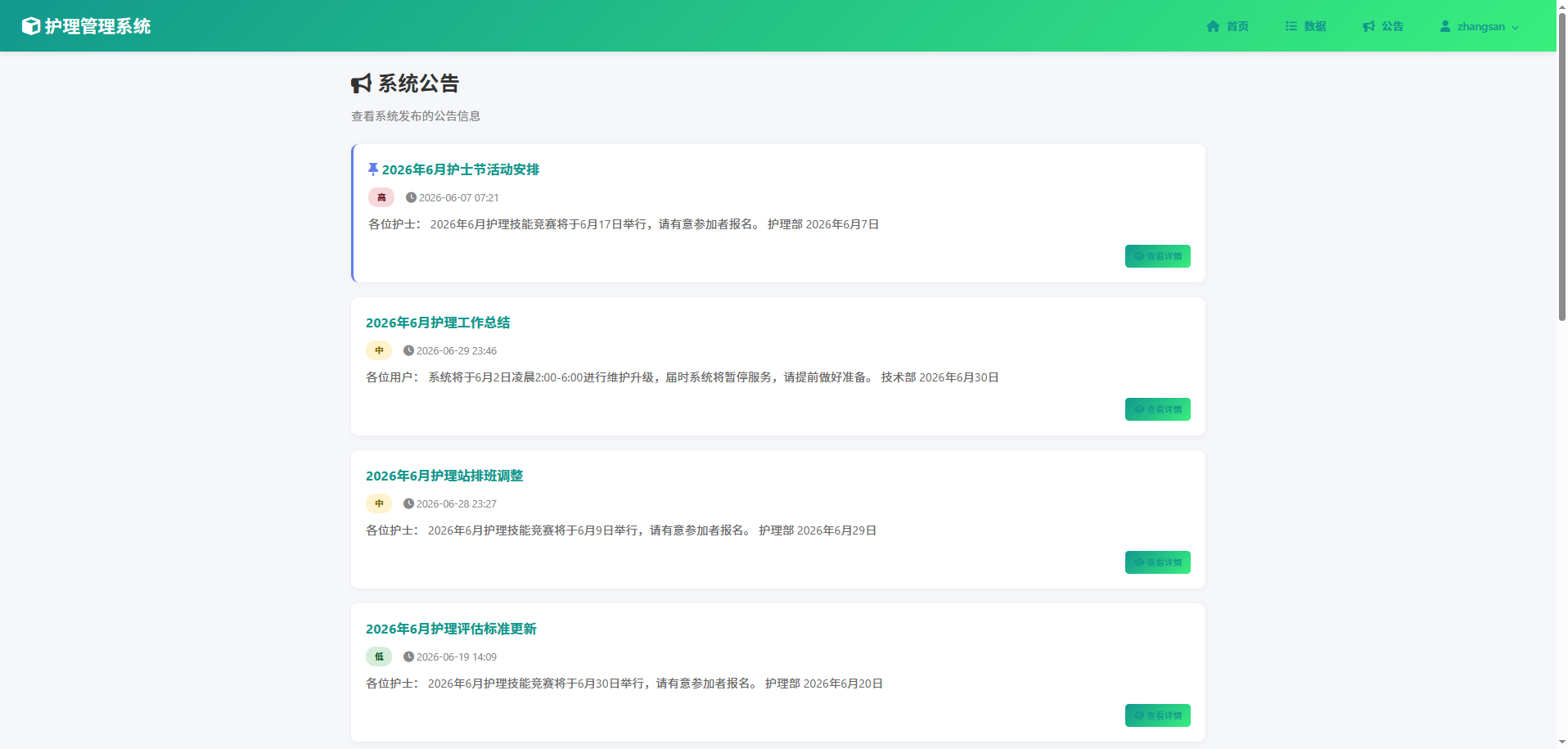Click the page scrollbar thumb
1568x749 pixels.
coord(1561,165)
